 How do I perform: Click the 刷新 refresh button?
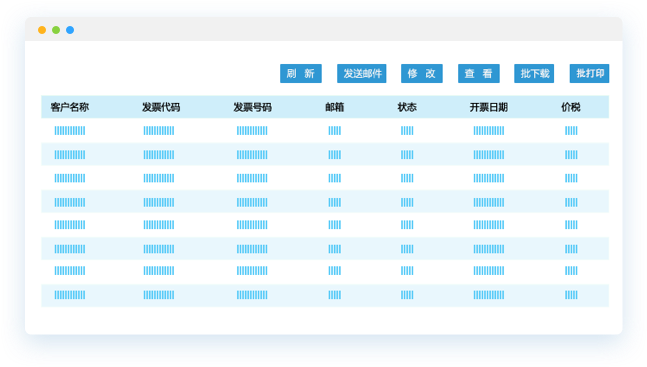300,73
